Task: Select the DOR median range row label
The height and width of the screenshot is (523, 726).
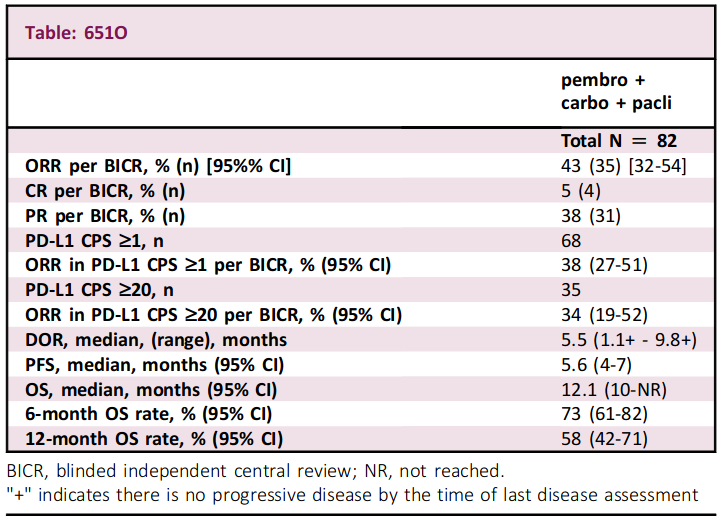Action: (156, 340)
